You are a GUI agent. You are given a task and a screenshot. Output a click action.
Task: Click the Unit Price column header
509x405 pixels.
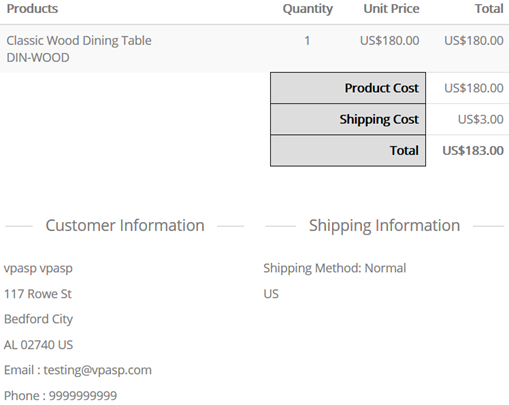pos(391,9)
